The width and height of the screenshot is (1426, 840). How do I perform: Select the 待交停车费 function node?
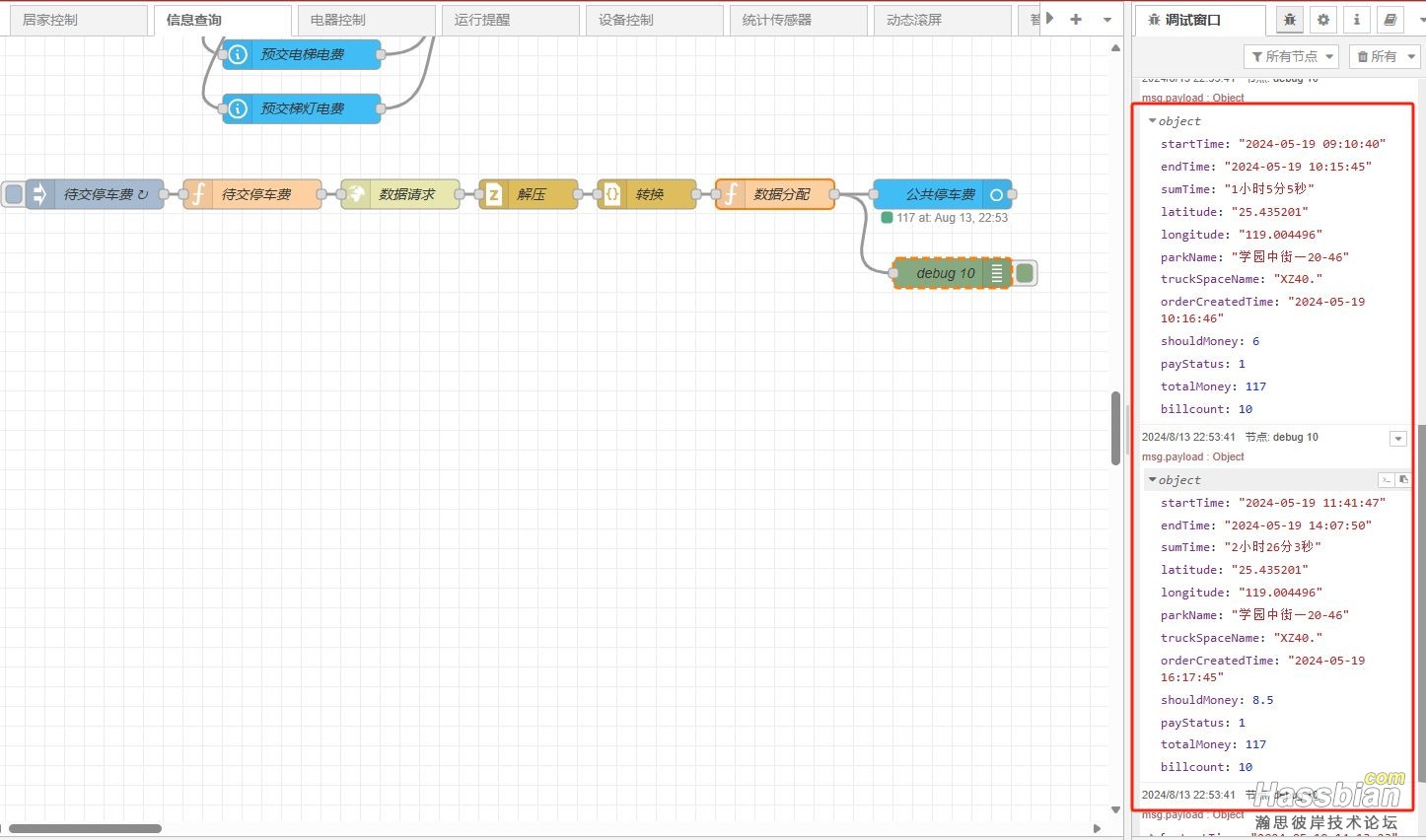click(x=252, y=194)
